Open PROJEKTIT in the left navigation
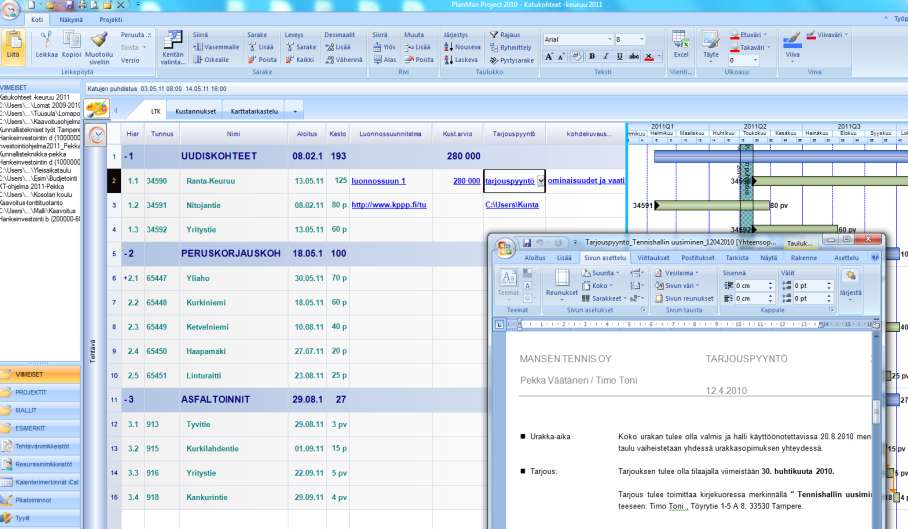 (x=39, y=392)
